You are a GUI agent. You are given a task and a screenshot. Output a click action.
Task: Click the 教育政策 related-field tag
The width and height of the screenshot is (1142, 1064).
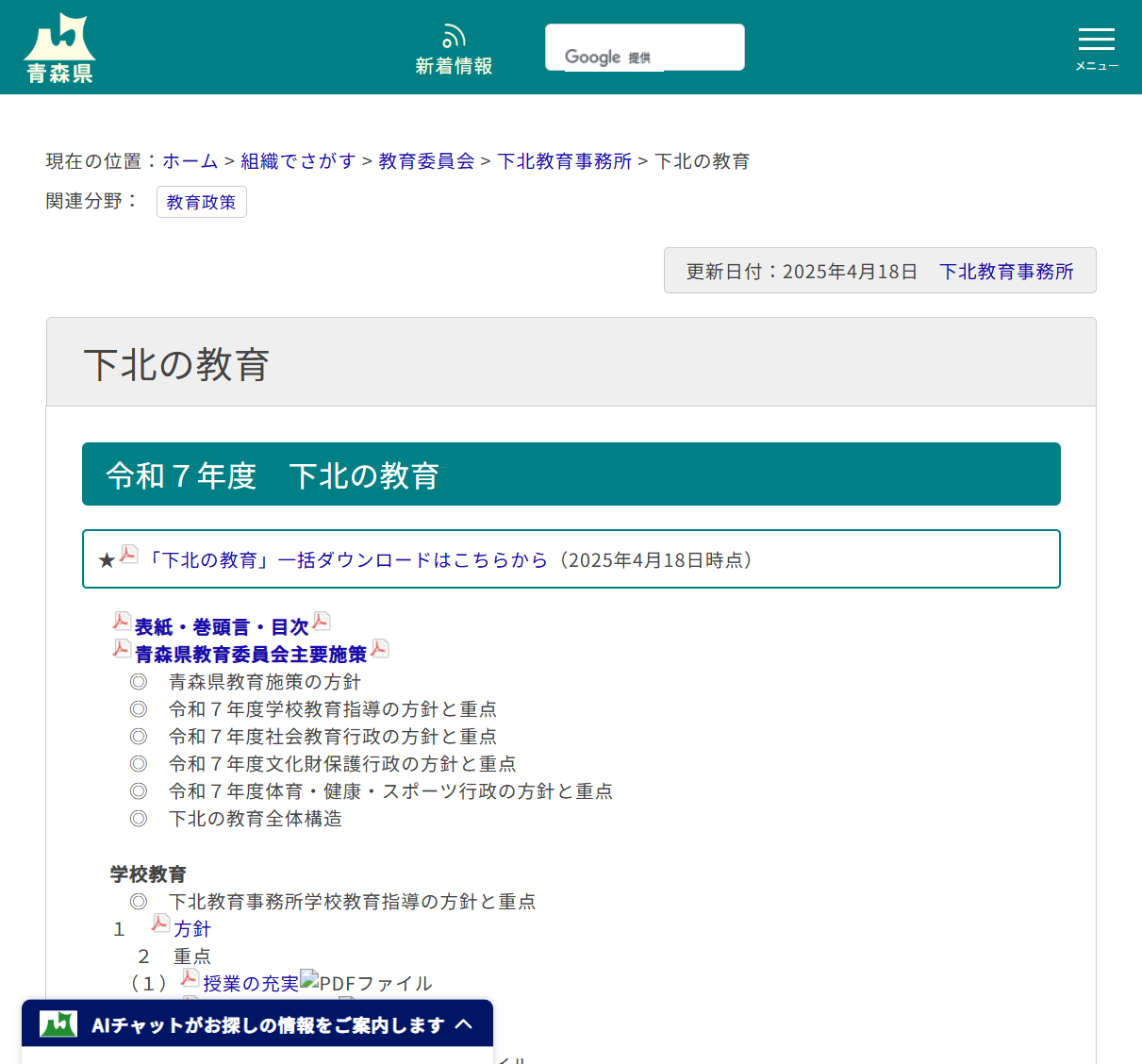tap(201, 201)
